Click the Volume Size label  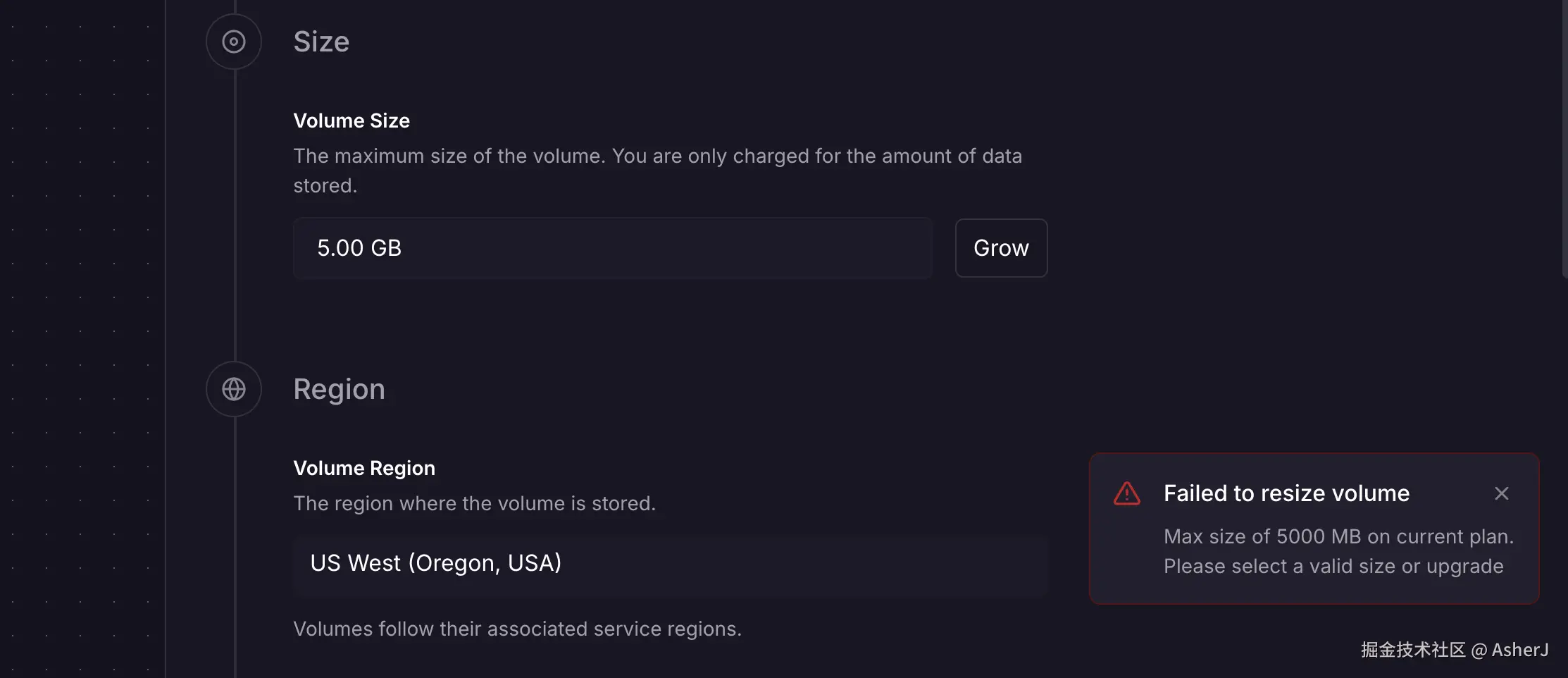(351, 121)
